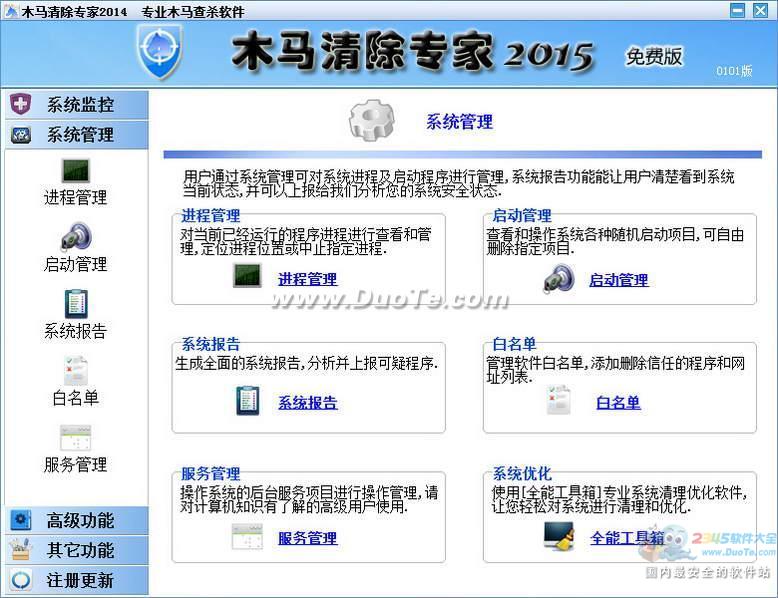Viewport: 778px width, 598px height.
Task: Click the 免费版 label in the banner
Action: [x=654, y=56]
